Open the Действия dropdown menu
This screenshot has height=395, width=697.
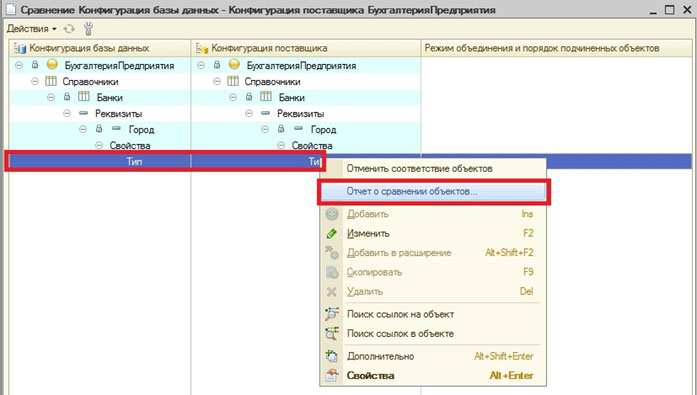32,29
